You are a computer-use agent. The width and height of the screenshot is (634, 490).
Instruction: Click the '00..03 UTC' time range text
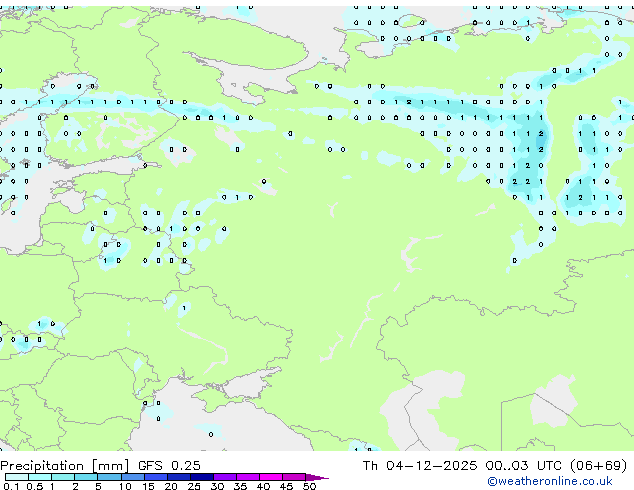coord(523,466)
